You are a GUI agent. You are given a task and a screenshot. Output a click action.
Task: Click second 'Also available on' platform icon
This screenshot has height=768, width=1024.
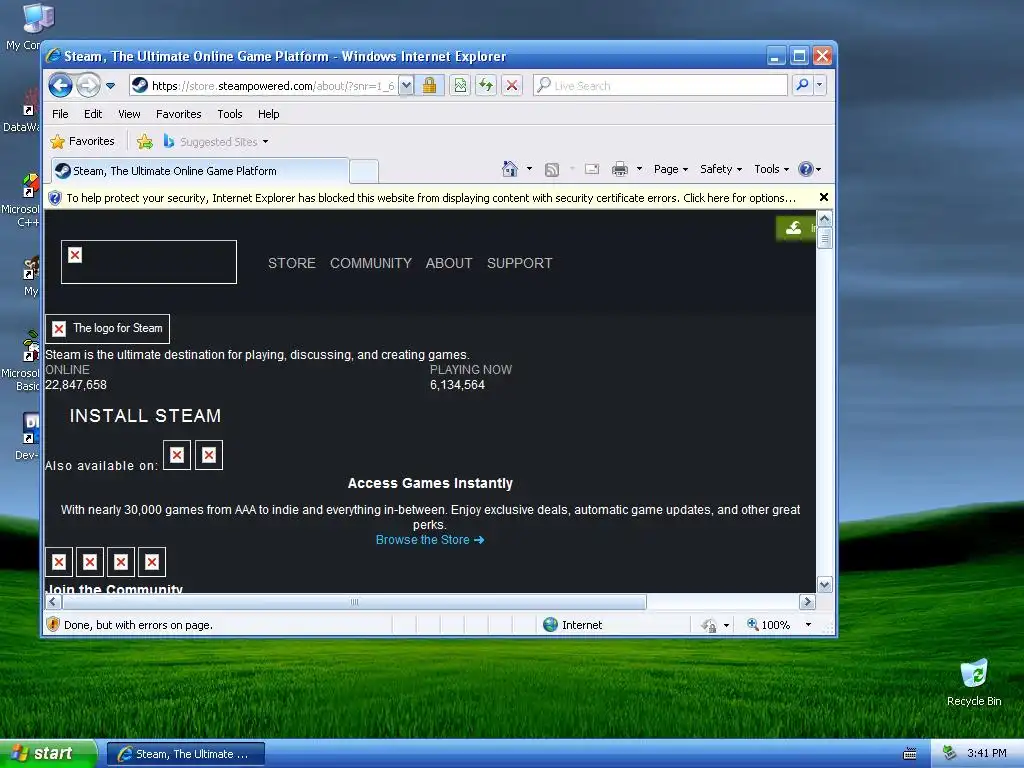(209, 455)
